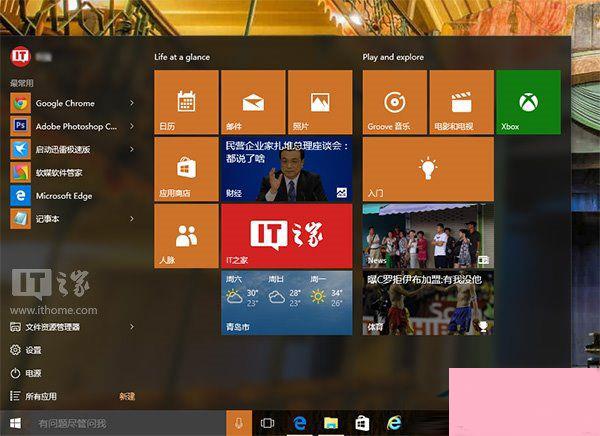Open 记事本 Notepad from the list
The image size is (600, 436).
coord(72,219)
